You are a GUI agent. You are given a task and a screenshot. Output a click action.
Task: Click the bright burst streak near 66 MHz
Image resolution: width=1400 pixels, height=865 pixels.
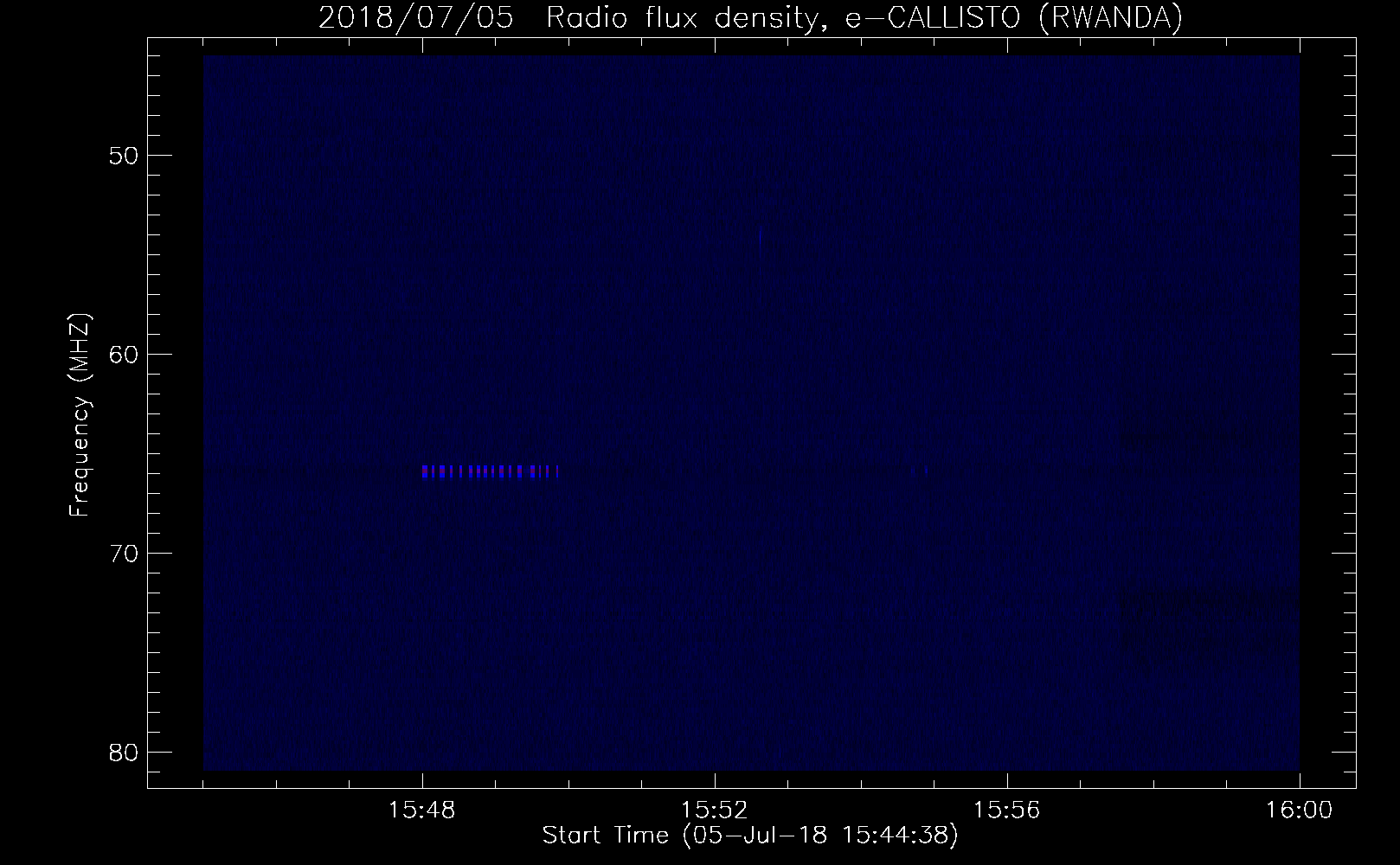pyautogui.click(x=491, y=471)
